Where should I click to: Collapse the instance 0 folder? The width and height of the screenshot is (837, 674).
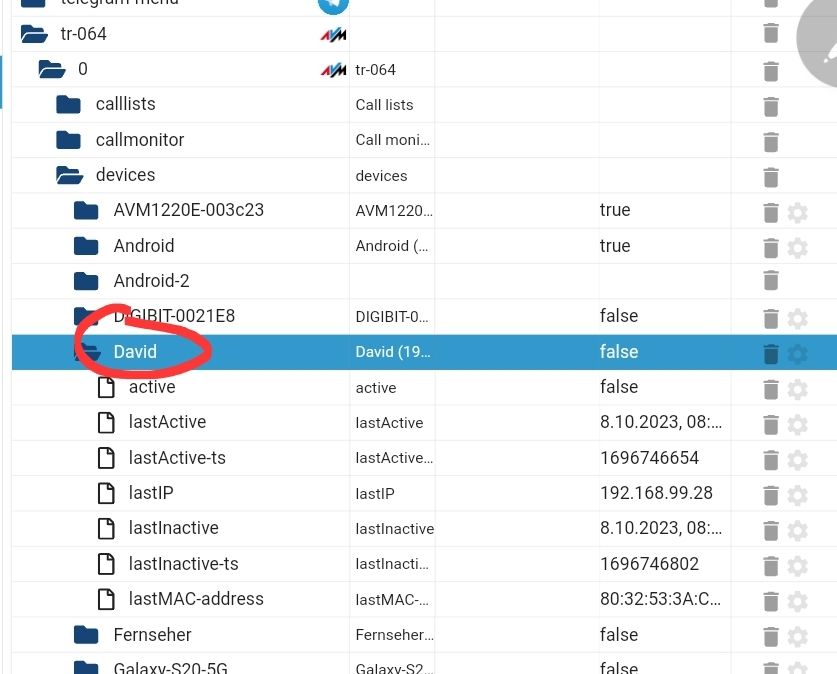(x=52, y=69)
